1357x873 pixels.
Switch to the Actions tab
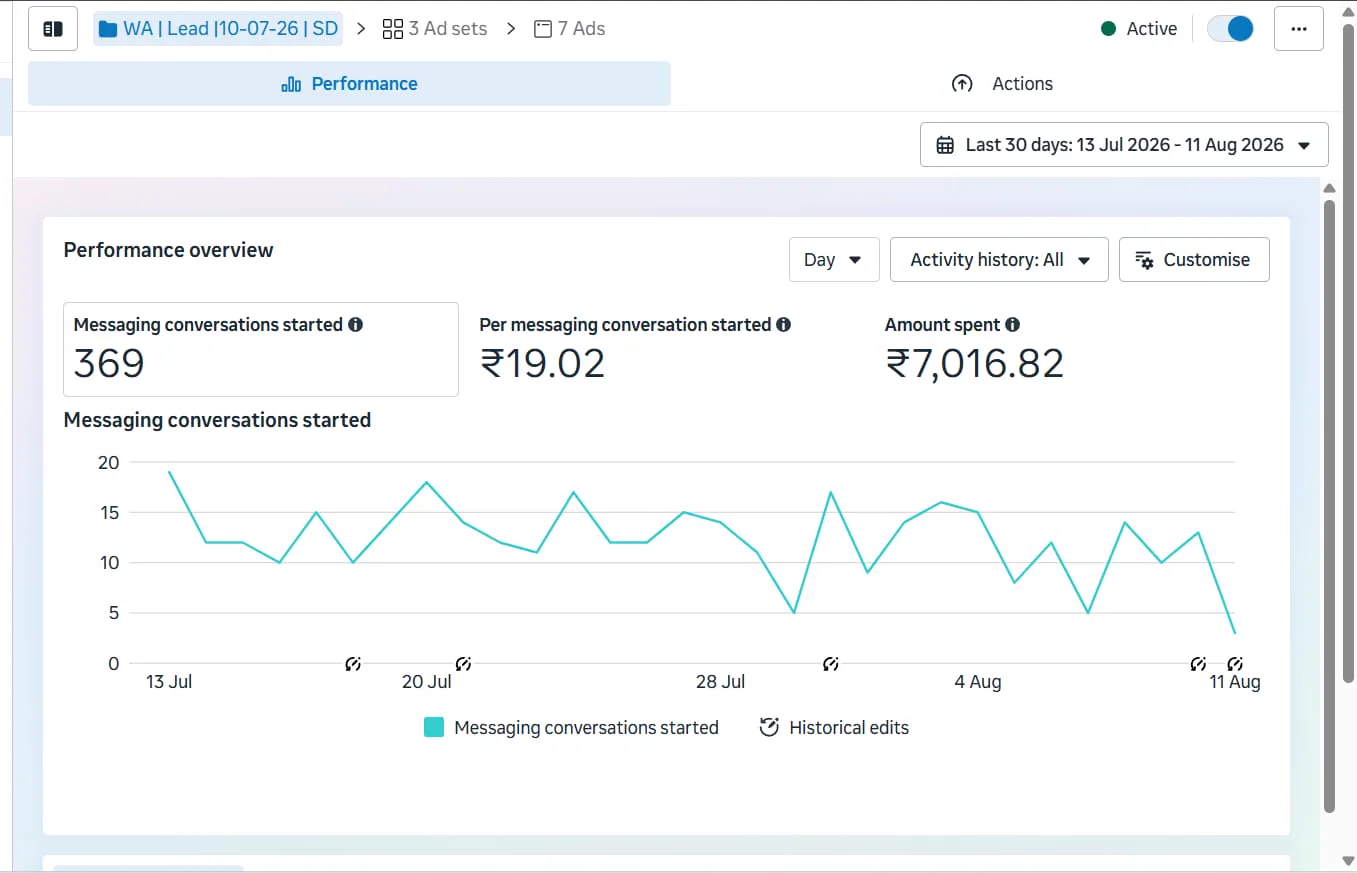click(1002, 84)
